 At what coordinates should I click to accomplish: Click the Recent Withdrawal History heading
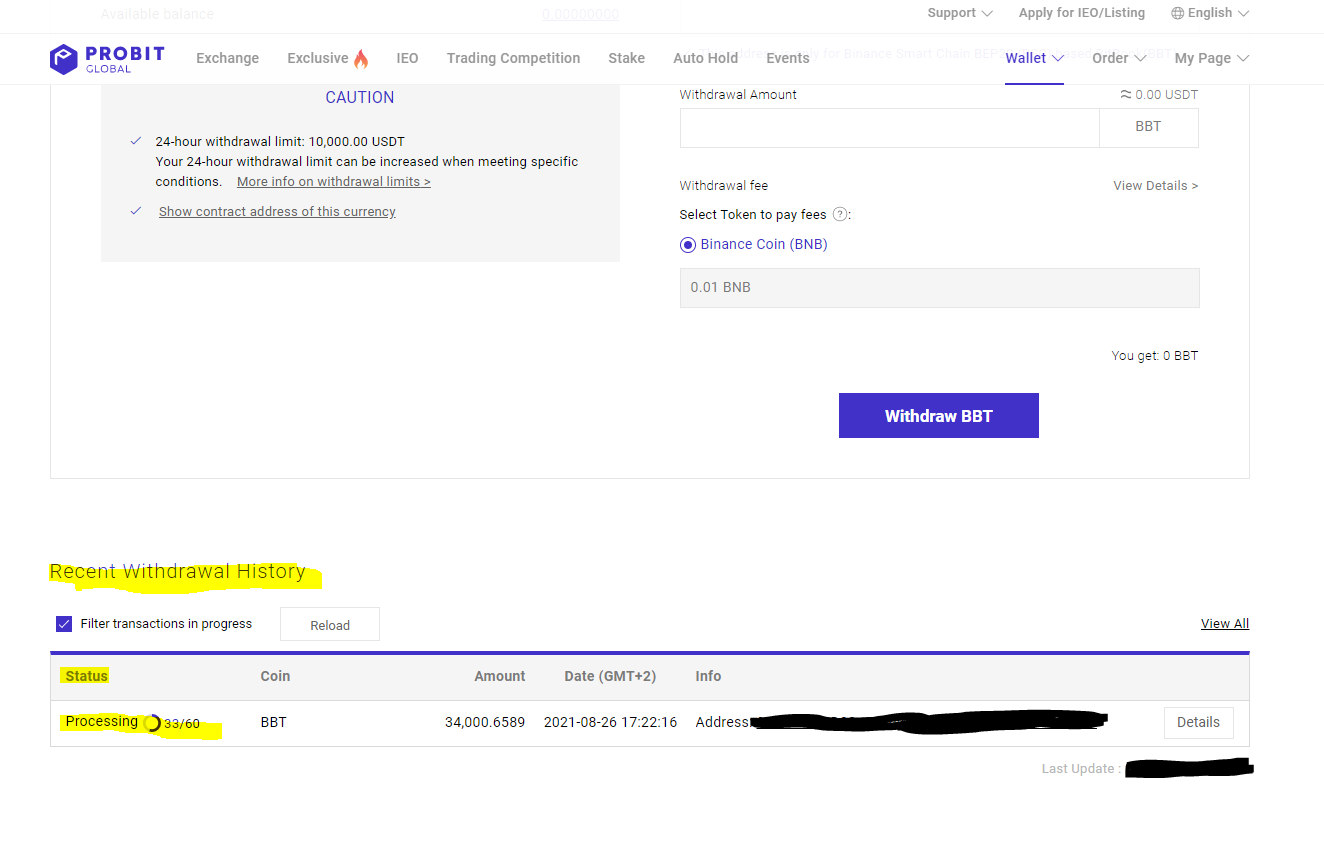177,572
